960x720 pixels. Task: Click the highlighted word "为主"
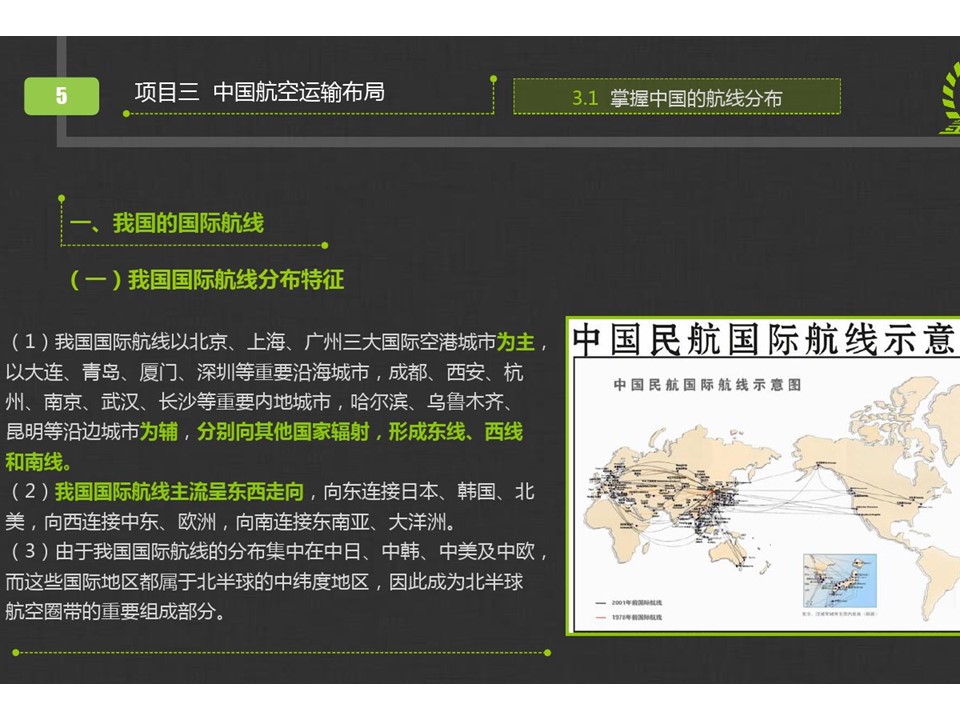[516, 342]
